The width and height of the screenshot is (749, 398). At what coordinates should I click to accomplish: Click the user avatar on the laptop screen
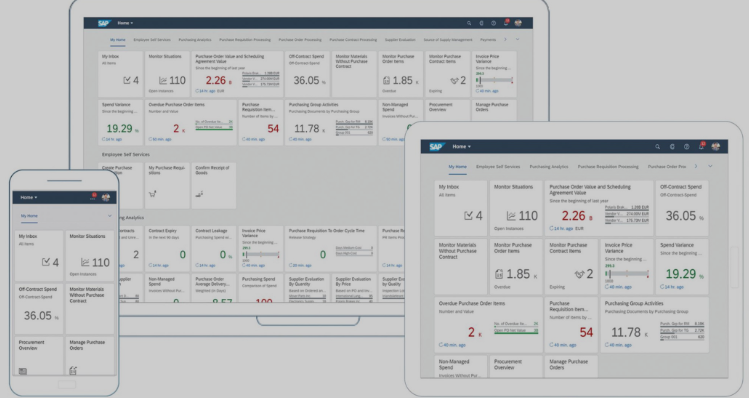518,23
